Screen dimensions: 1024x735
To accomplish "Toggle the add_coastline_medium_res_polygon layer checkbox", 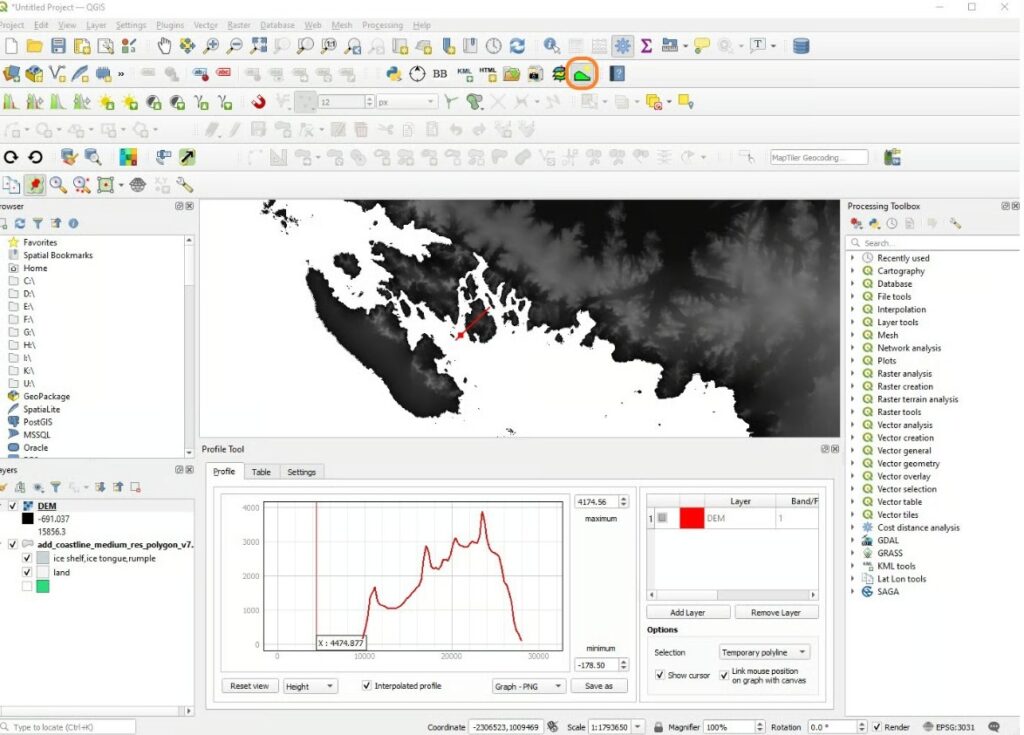I will tap(12, 544).
